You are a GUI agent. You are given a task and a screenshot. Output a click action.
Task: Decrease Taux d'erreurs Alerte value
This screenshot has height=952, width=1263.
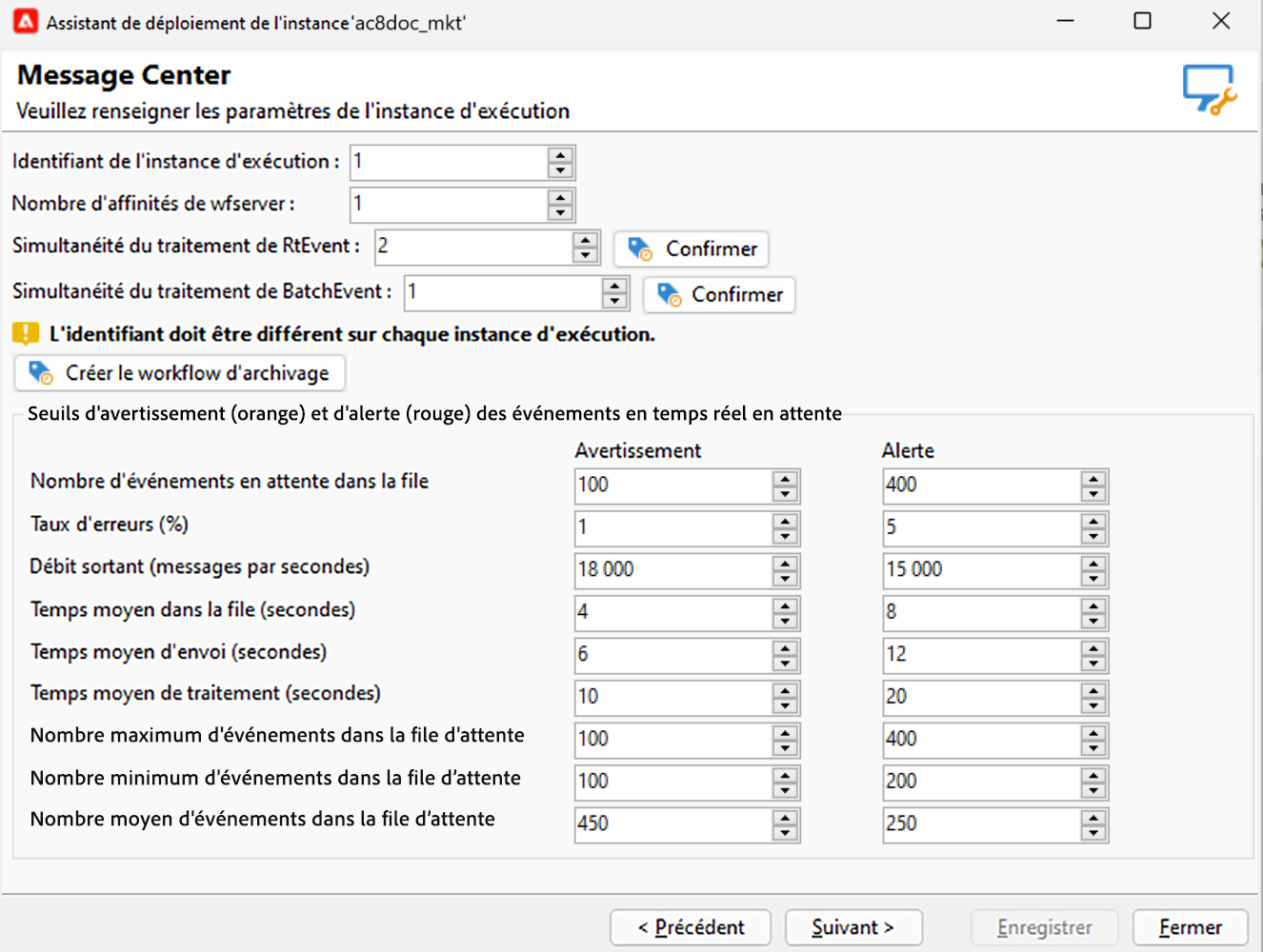pos(1093,536)
